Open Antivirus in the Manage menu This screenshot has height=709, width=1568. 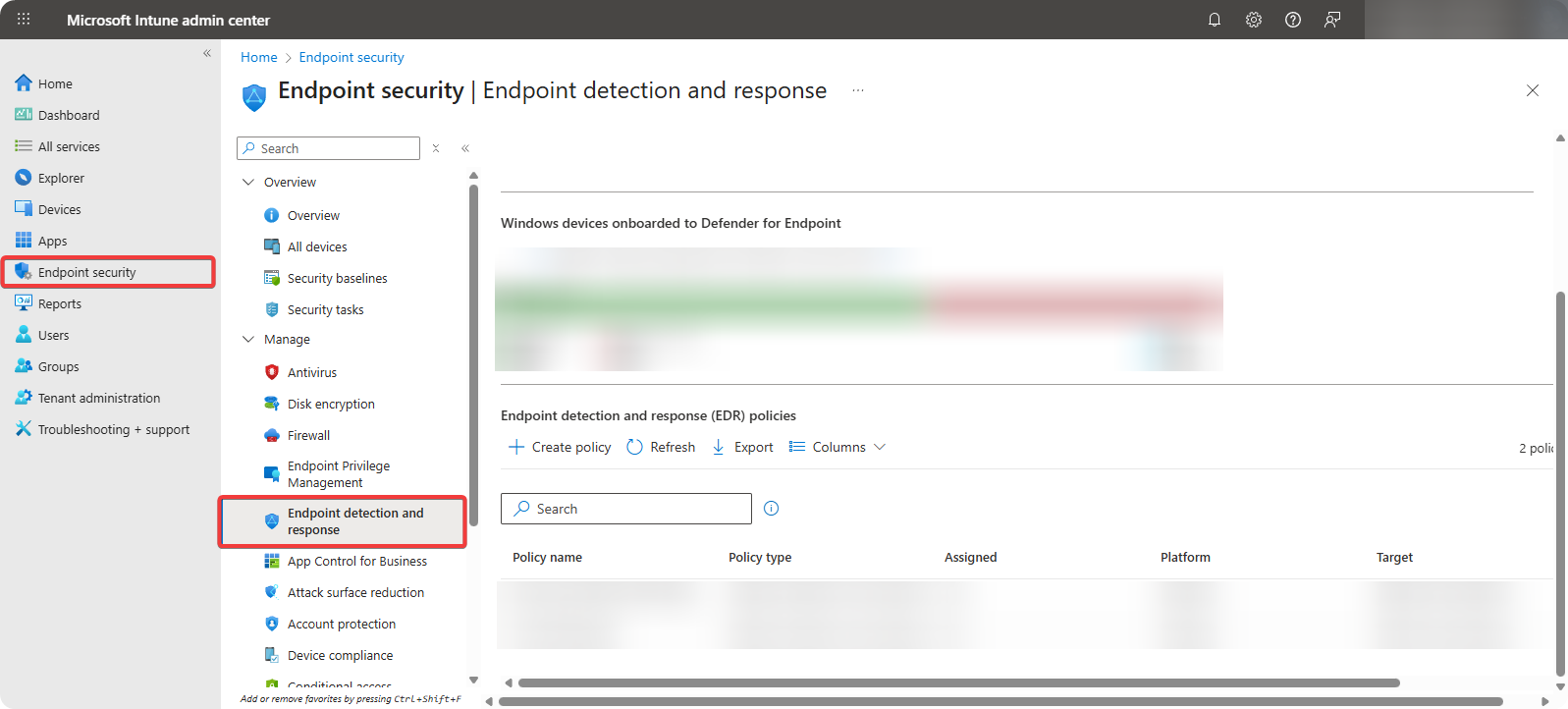pyautogui.click(x=312, y=373)
